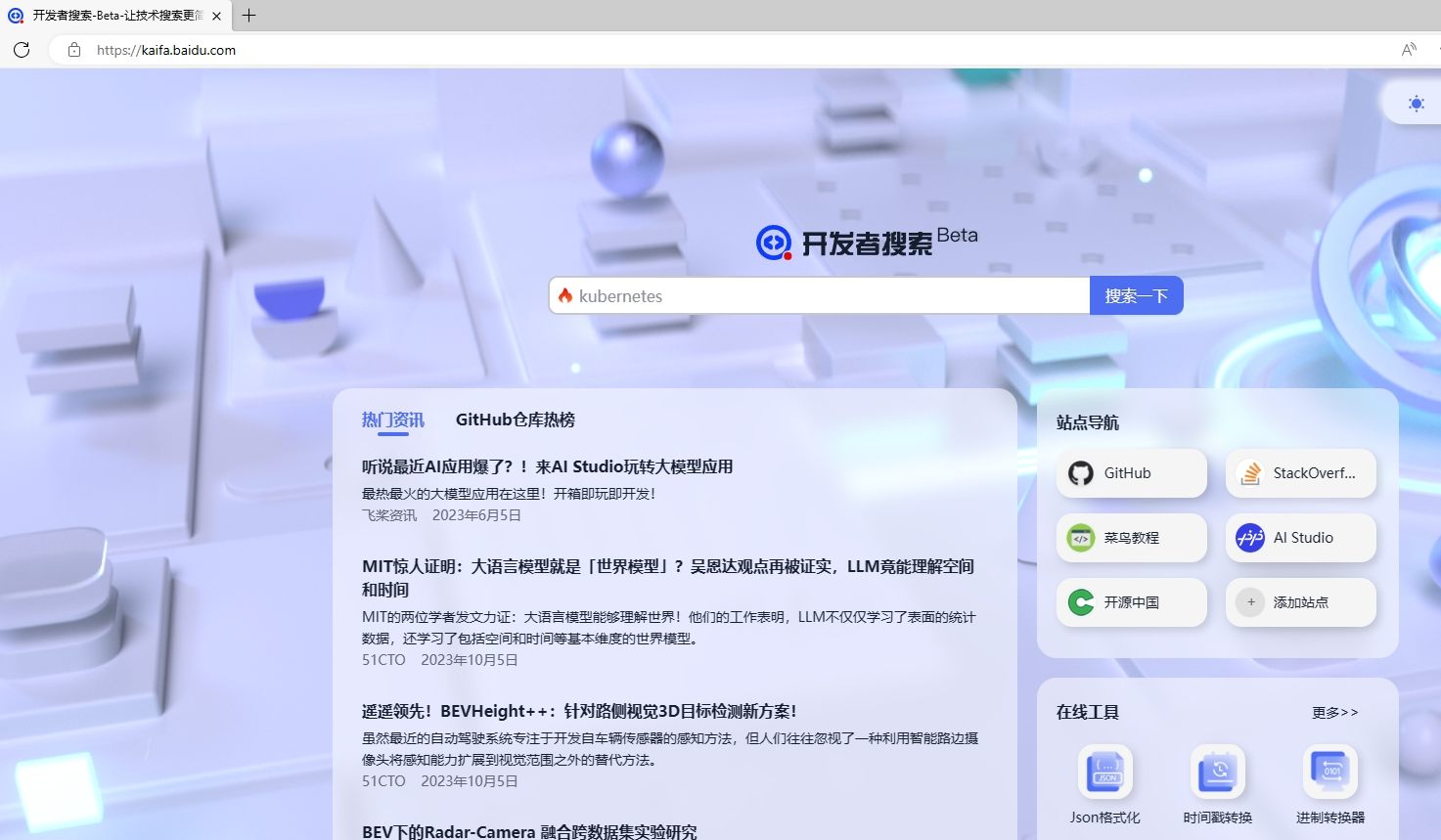Viewport: 1441px width, 840px height.
Task: Open the Json格式化 tool icon
Action: point(1105,773)
